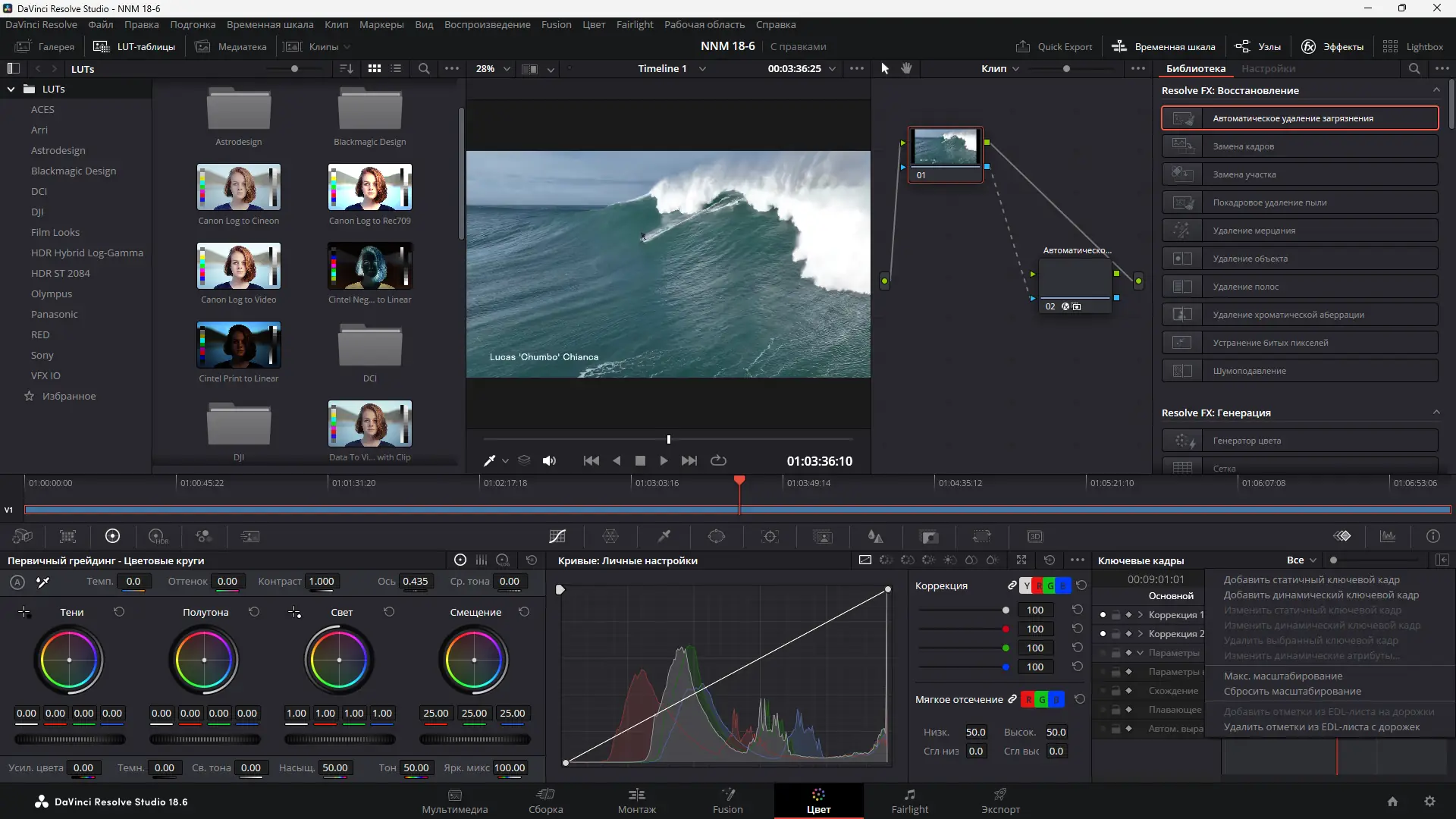The image size is (1456, 819).
Task: Toggle the curve channel link chain icon
Action: 1012,585
